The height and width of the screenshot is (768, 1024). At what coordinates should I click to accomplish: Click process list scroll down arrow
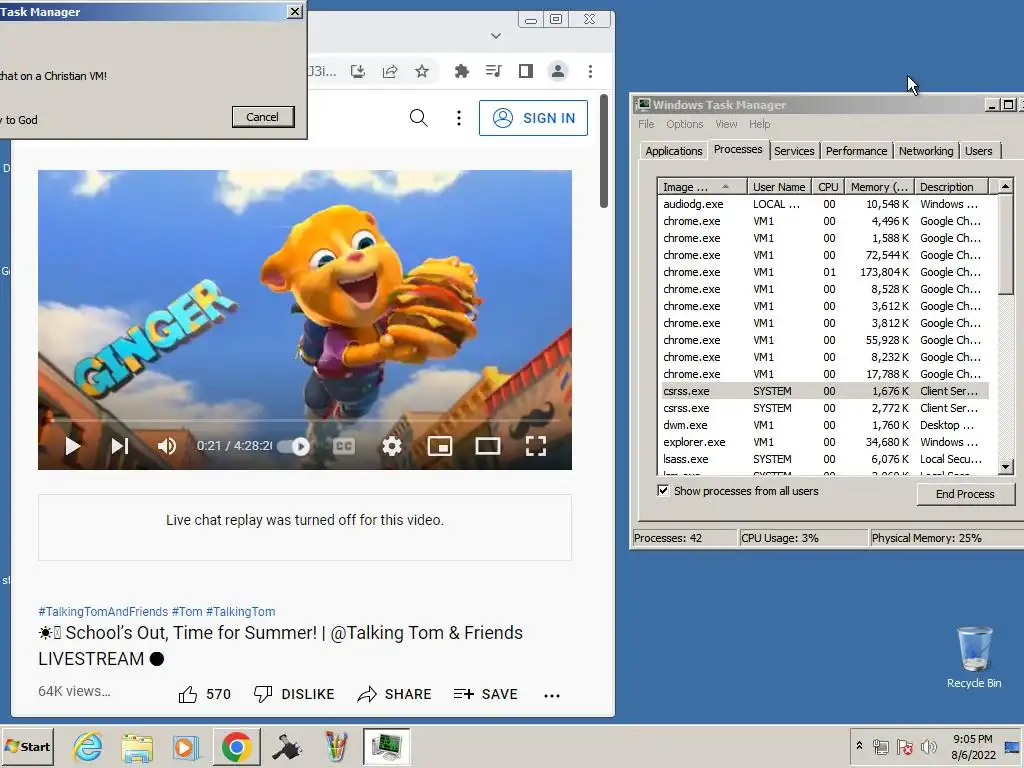coord(1006,466)
